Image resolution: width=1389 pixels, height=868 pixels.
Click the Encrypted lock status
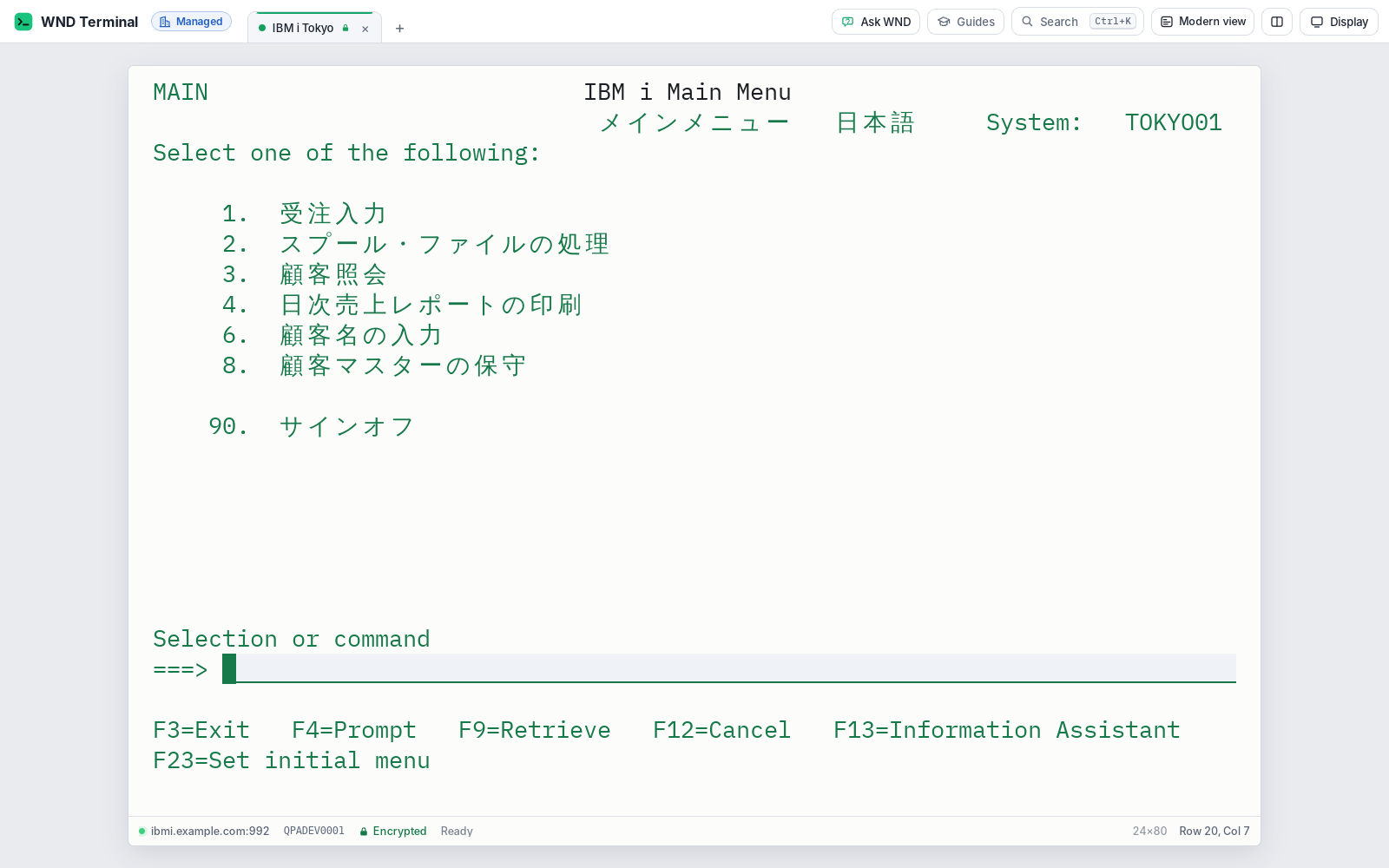tap(393, 831)
